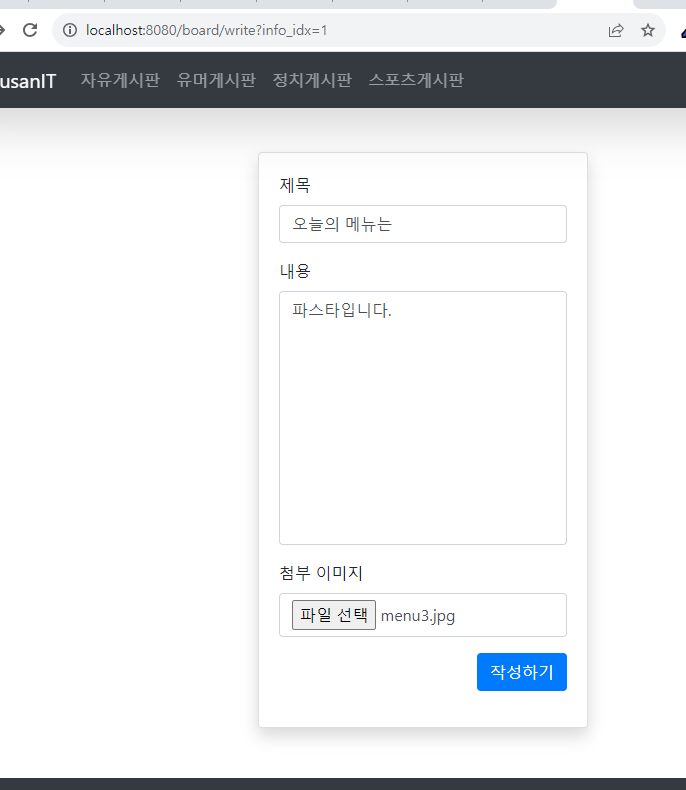Select the 첨부 이미지 label
Viewport: 686px width, 790px height.
(321, 573)
